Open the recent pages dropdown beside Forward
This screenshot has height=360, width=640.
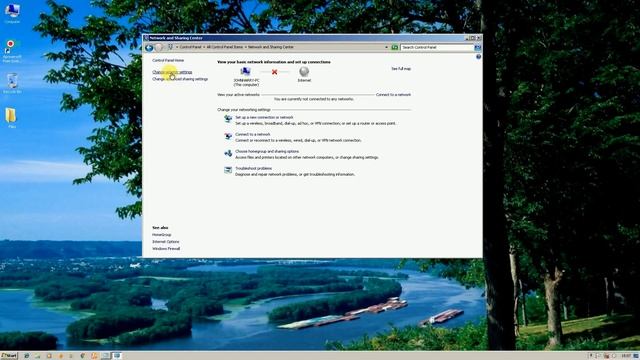click(164, 48)
